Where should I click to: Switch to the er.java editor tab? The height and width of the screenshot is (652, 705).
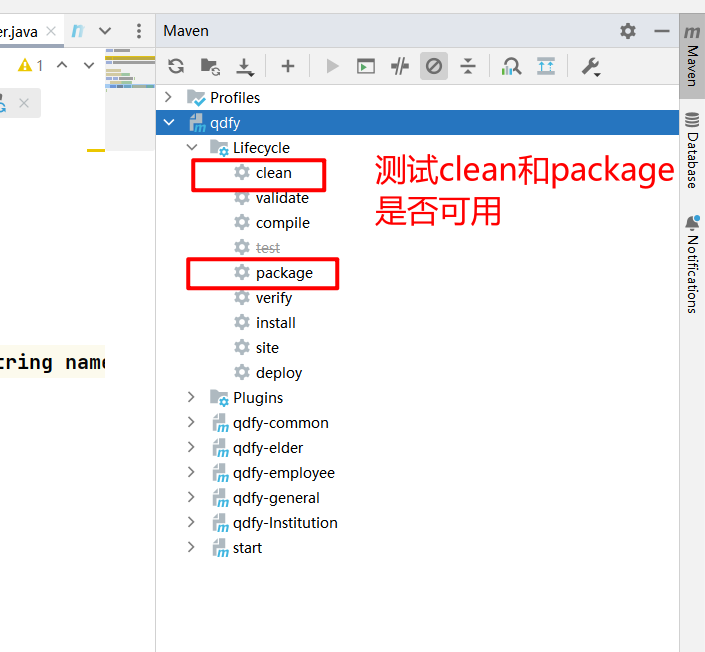(19, 31)
